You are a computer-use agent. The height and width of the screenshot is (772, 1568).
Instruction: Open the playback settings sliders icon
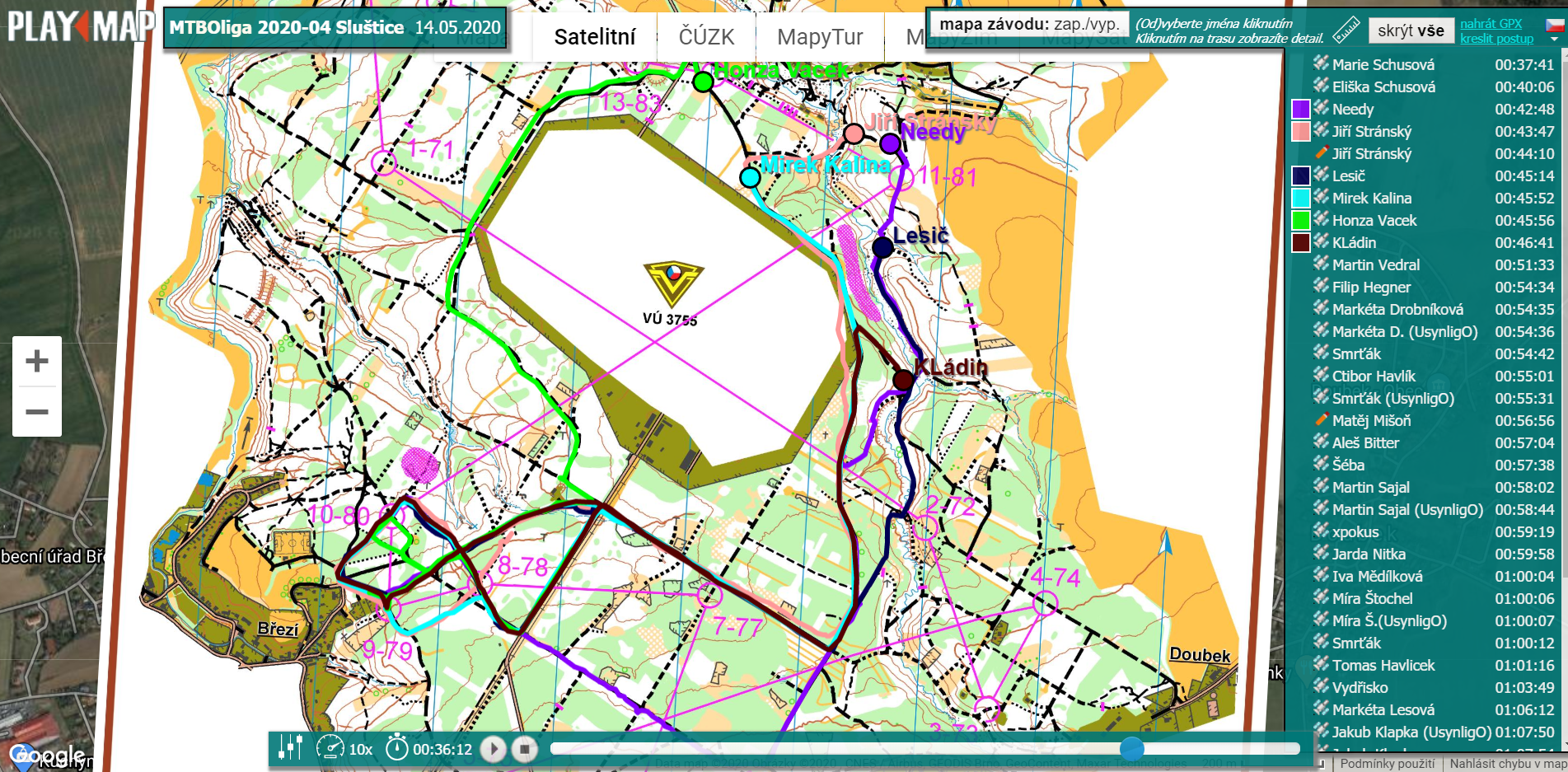point(290,748)
